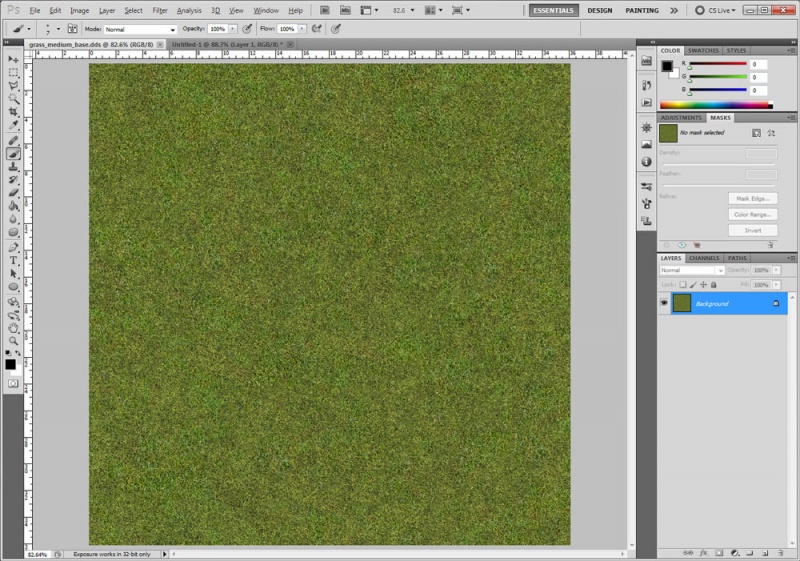Select the Crop tool
The height and width of the screenshot is (561, 800).
coord(14,112)
